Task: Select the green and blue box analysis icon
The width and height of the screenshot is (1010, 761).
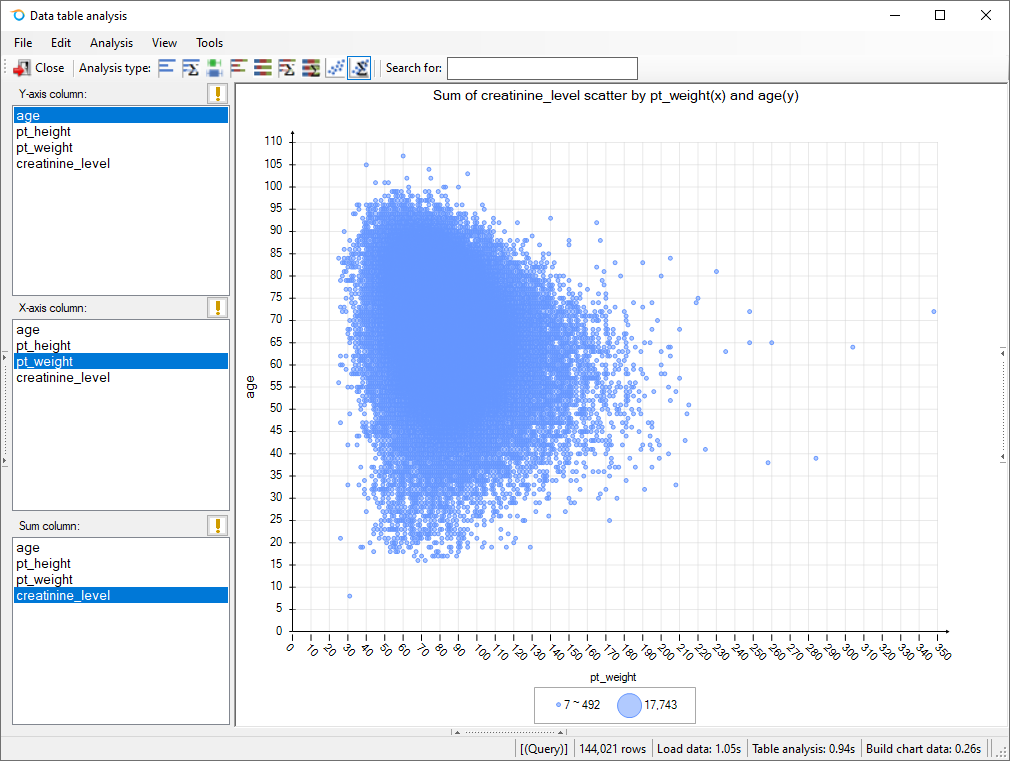Action: [x=214, y=68]
